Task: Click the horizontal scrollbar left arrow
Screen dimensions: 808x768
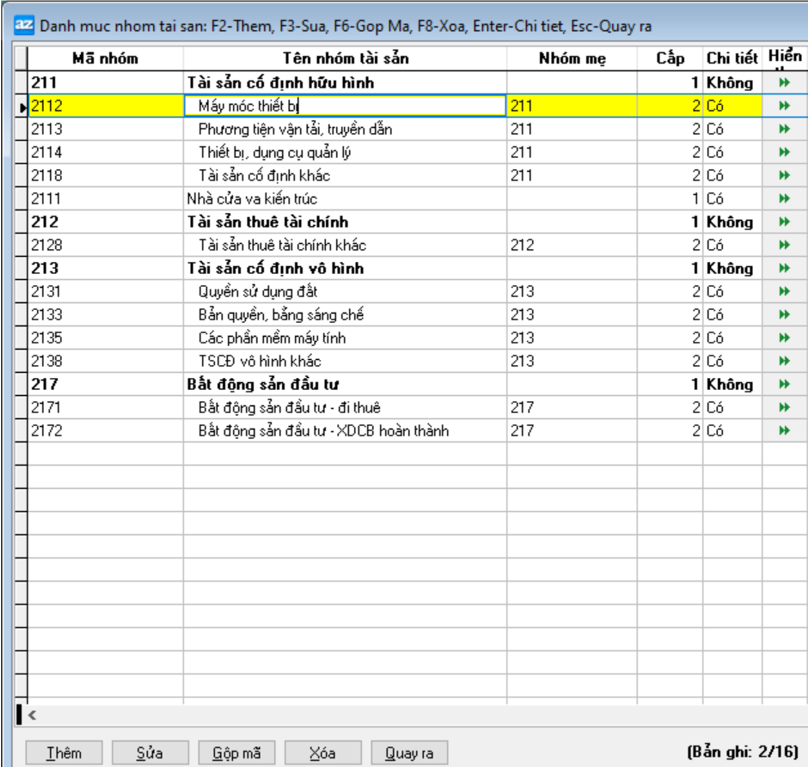Action: coord(33,715)
